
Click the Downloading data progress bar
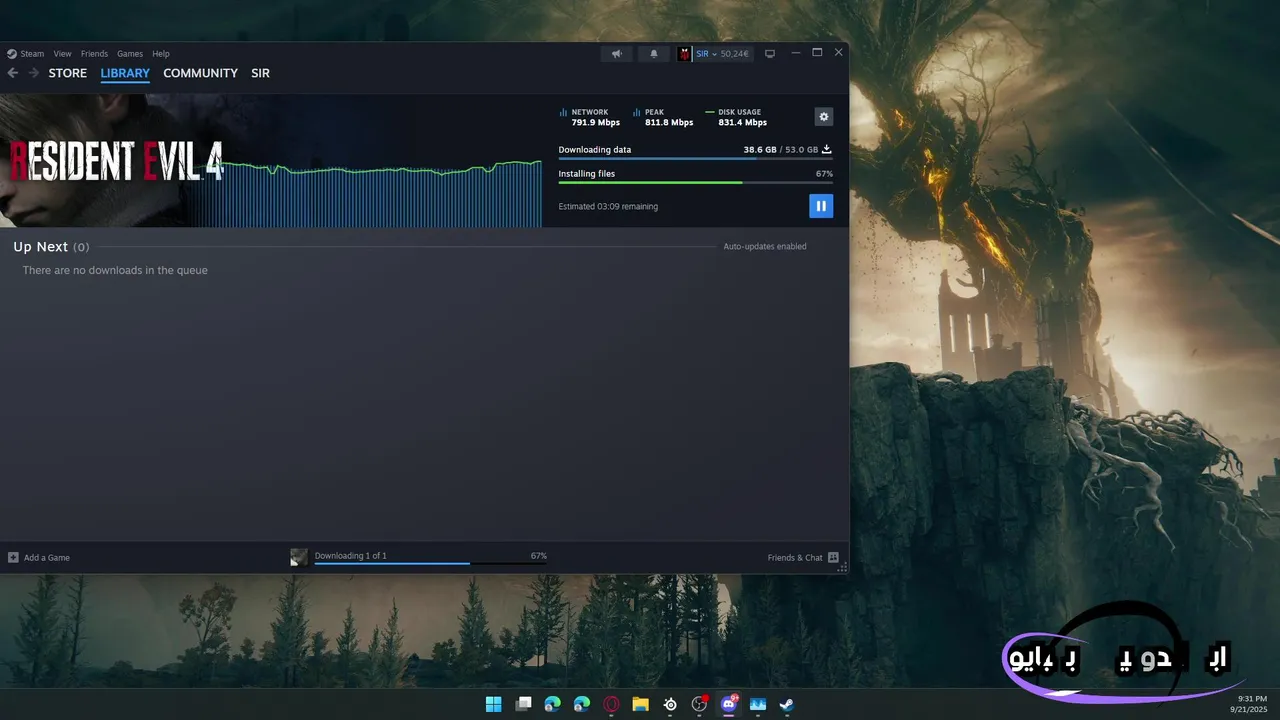[695, 159]
